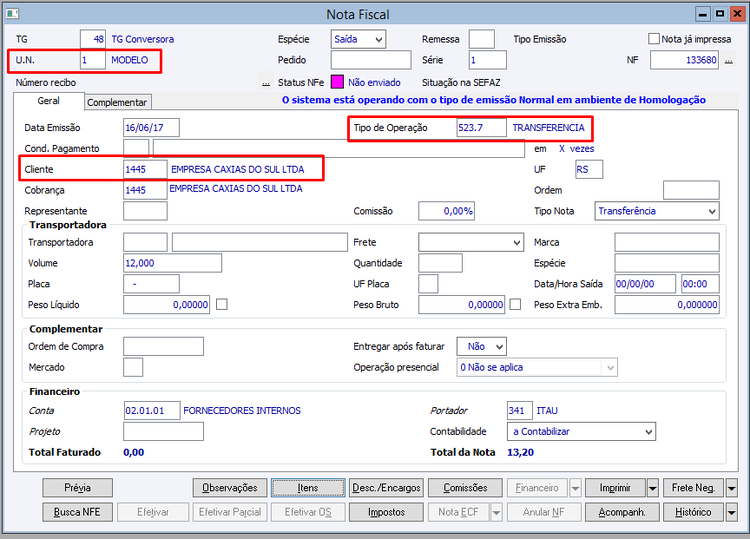Click the ellipsis button next to NF number
Screen dimensions: 750x539
(x=728, y=60)
